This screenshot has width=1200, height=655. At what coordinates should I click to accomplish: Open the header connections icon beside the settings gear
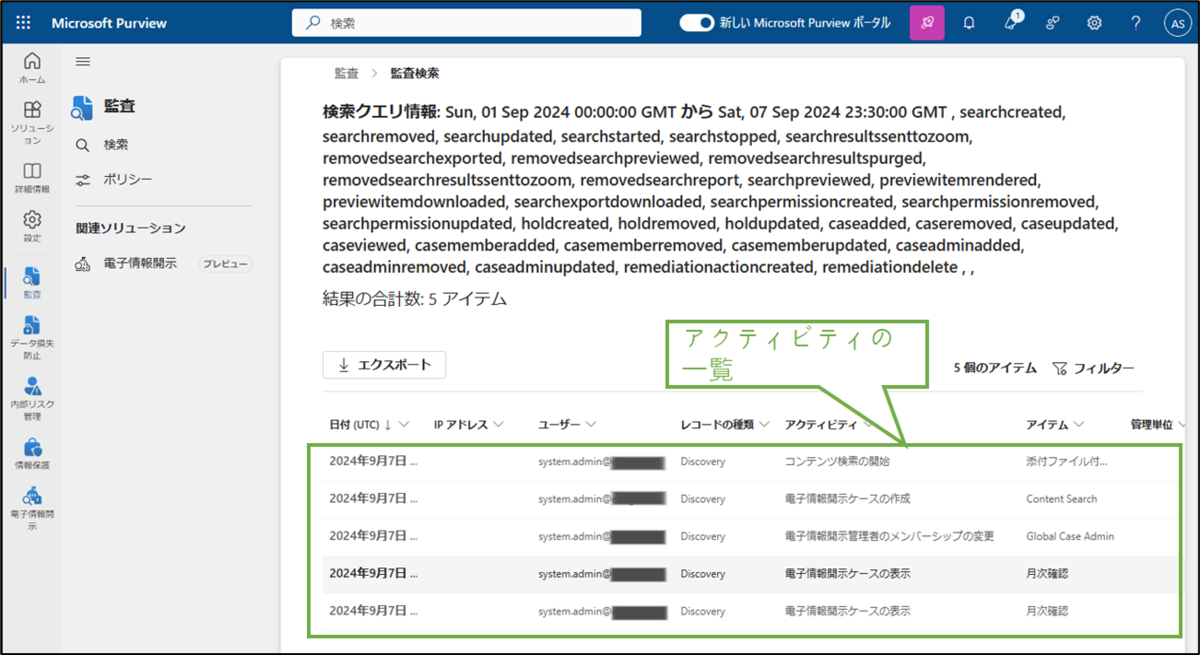tap(1053, 22)
